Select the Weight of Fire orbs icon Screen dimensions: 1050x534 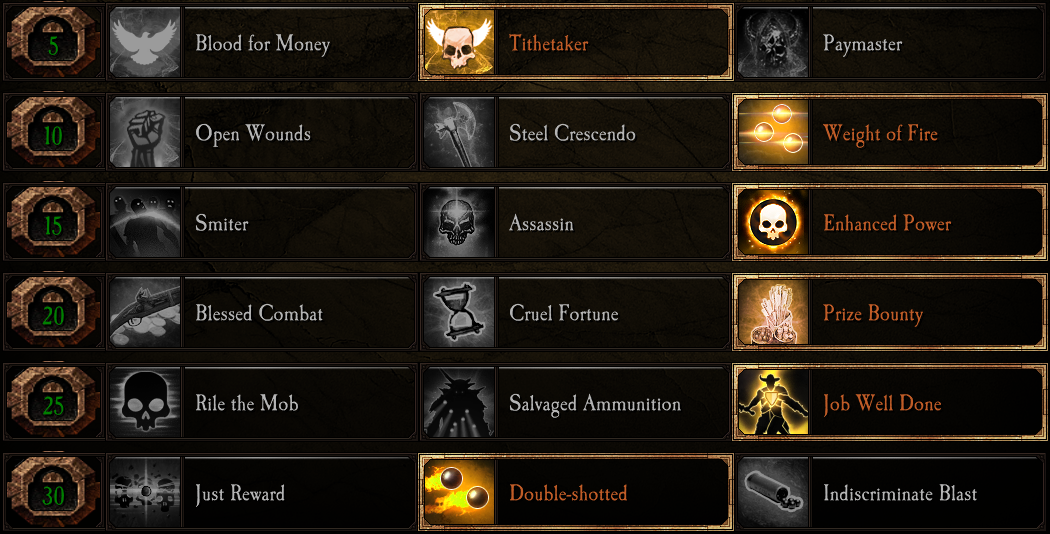pos(772,133)
